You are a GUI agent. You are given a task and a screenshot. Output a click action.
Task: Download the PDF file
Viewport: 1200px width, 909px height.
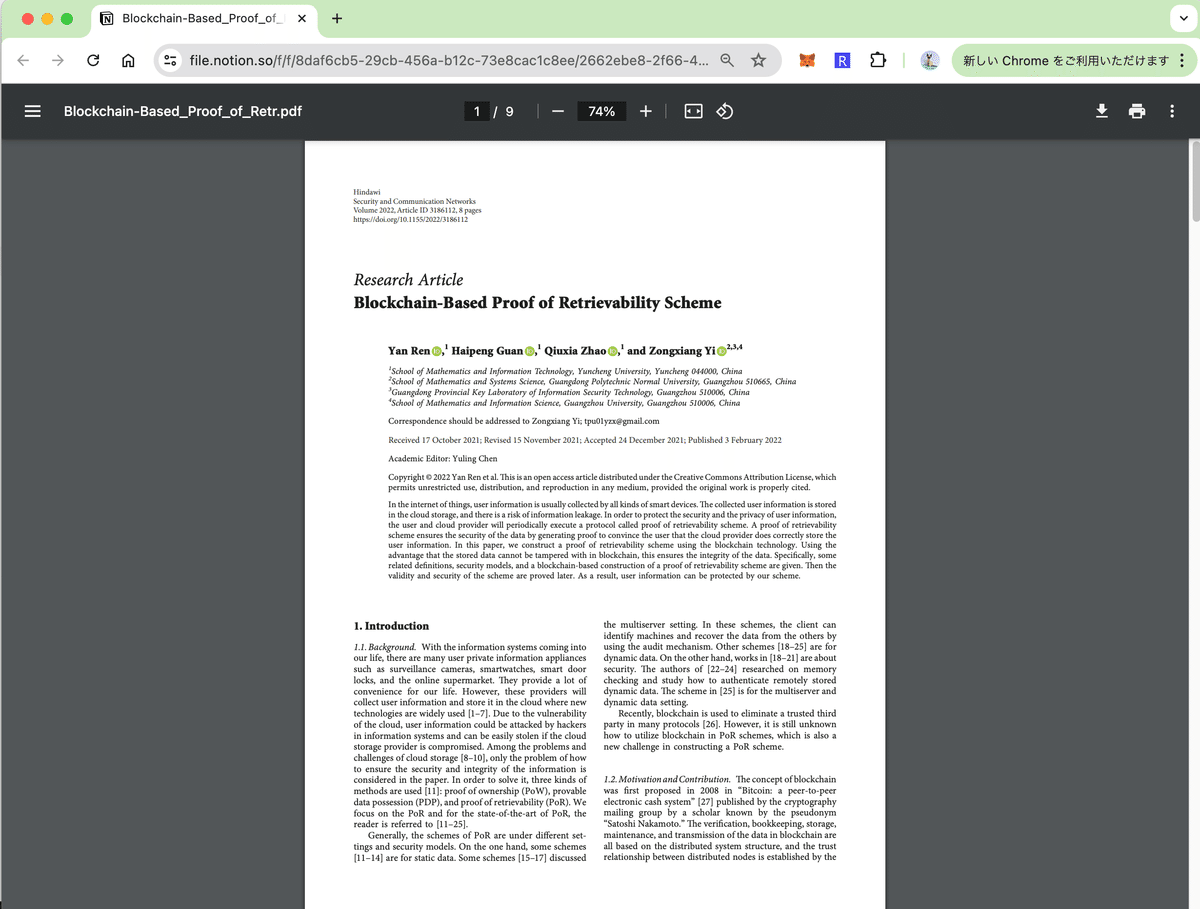click(1102, 111)
